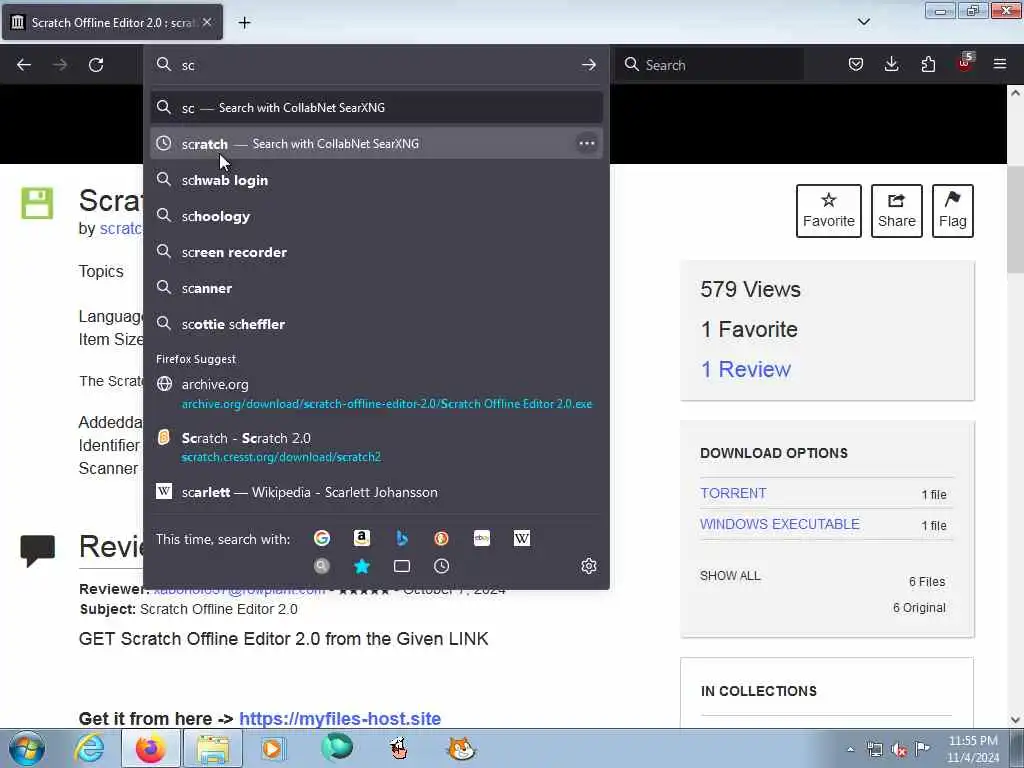The width and height of the screenshot is (1024, 768).
Task: Search this time with Bing
Action: tap(402, 538)
